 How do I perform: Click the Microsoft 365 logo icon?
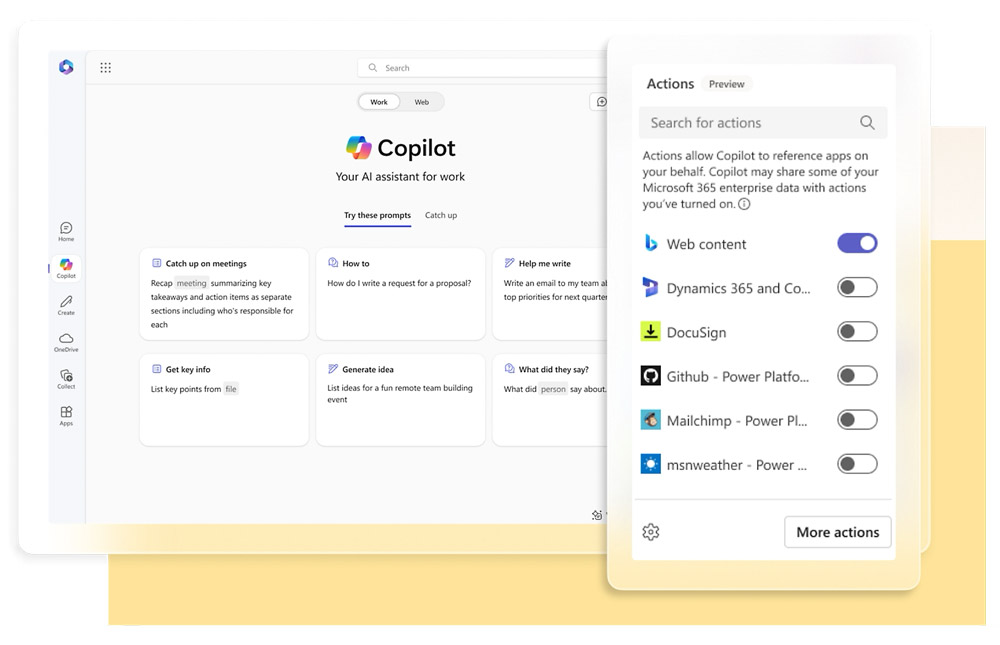coord(66,67)
